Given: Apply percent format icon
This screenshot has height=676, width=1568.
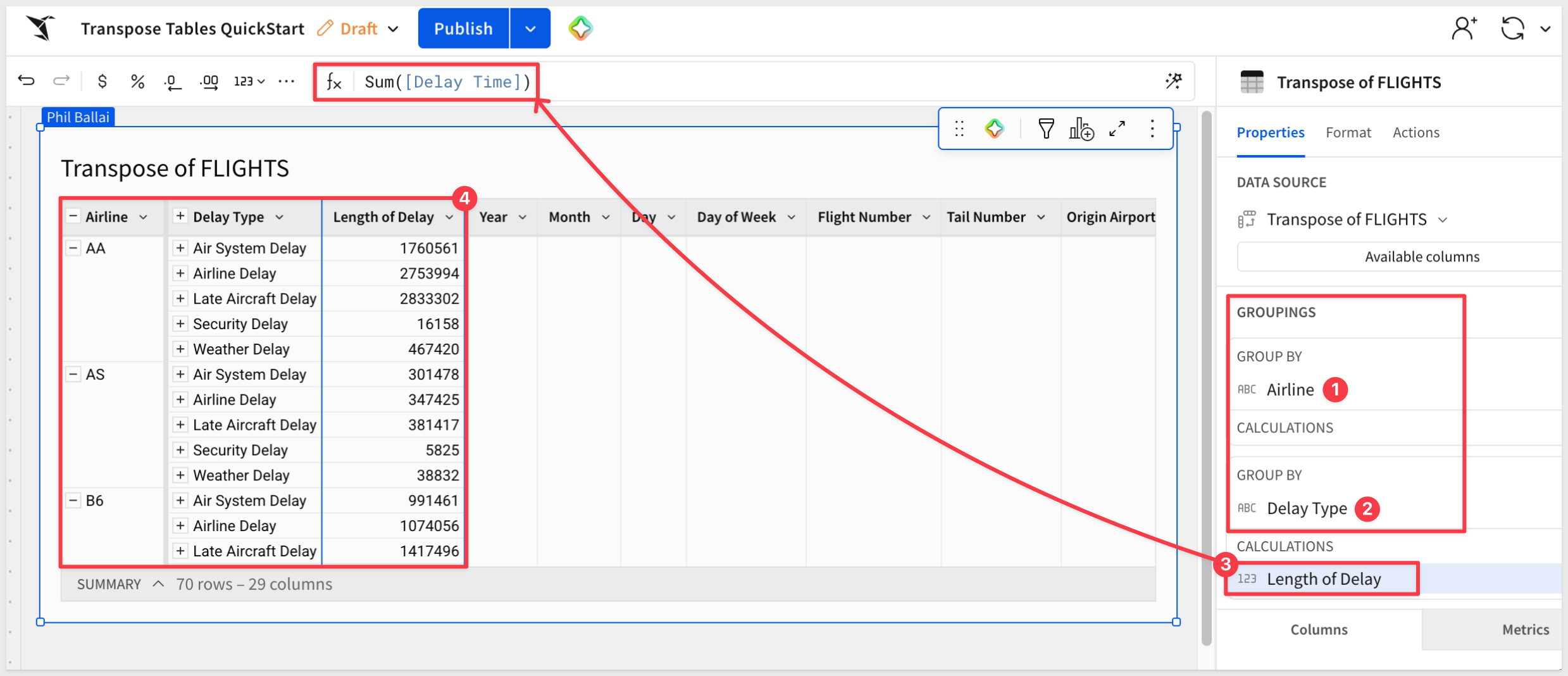Looking at the screenshot, I should 137,81.
